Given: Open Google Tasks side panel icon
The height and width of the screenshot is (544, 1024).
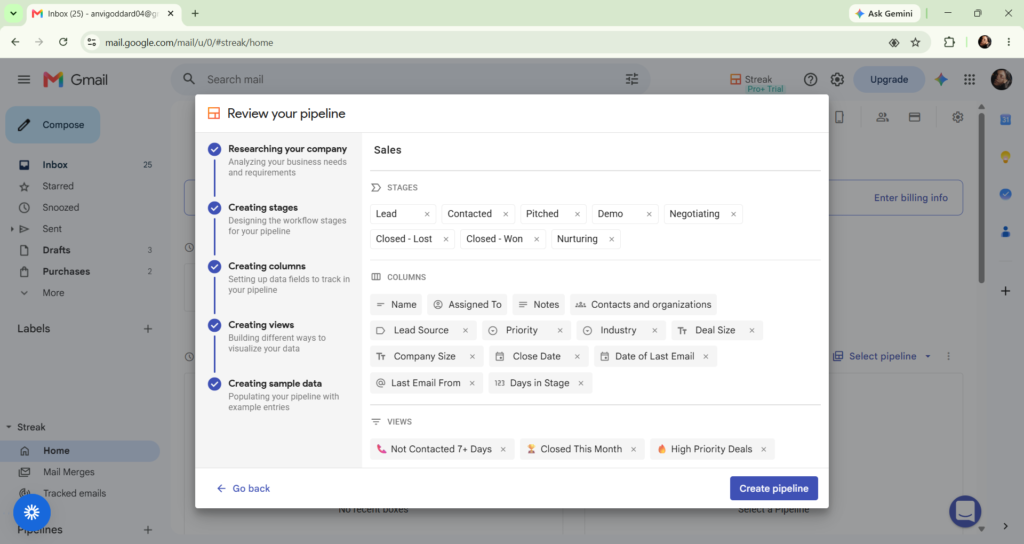Looking at the screenshot, I should pyautogui.click(x=1006, y=195).
